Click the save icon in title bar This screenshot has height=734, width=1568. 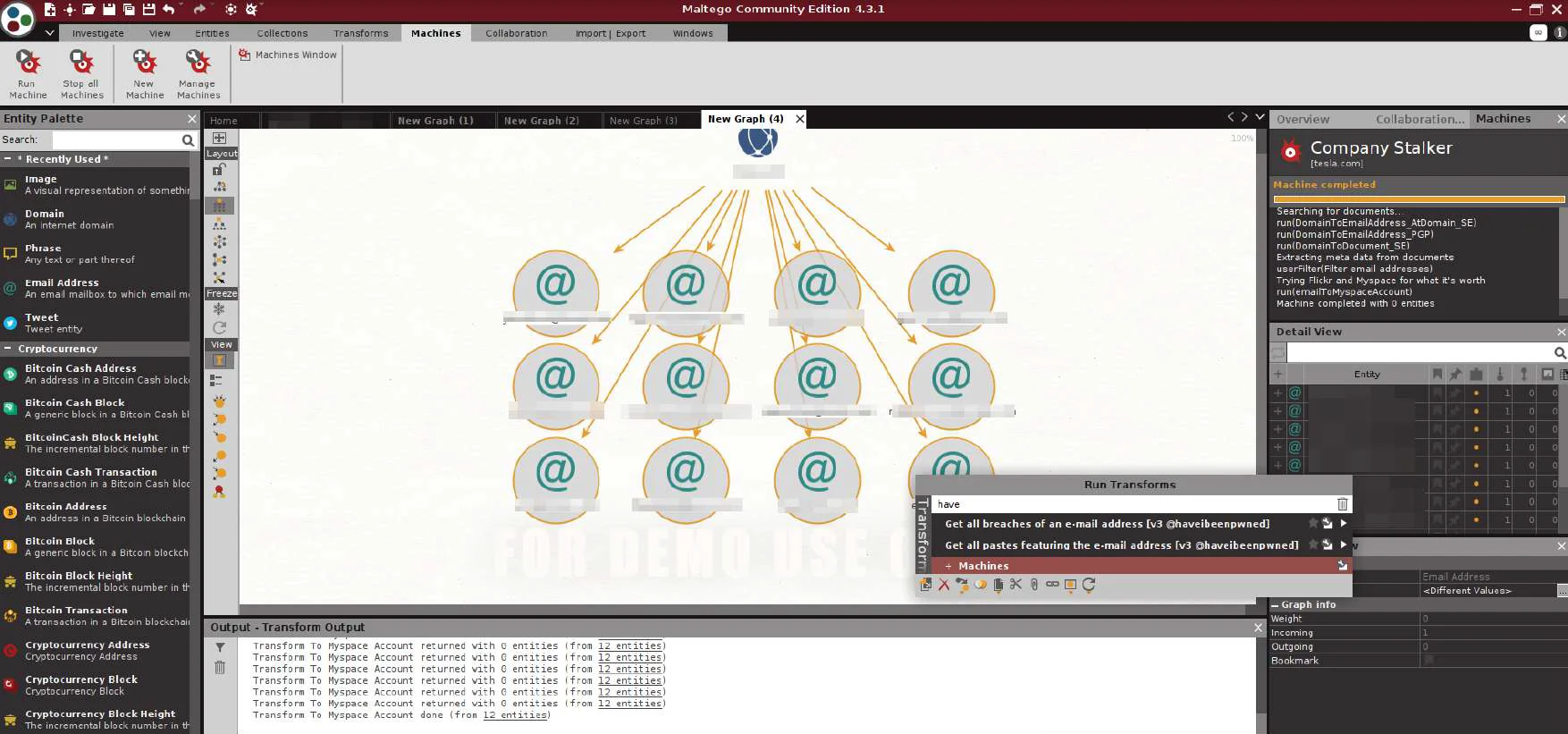109,9
